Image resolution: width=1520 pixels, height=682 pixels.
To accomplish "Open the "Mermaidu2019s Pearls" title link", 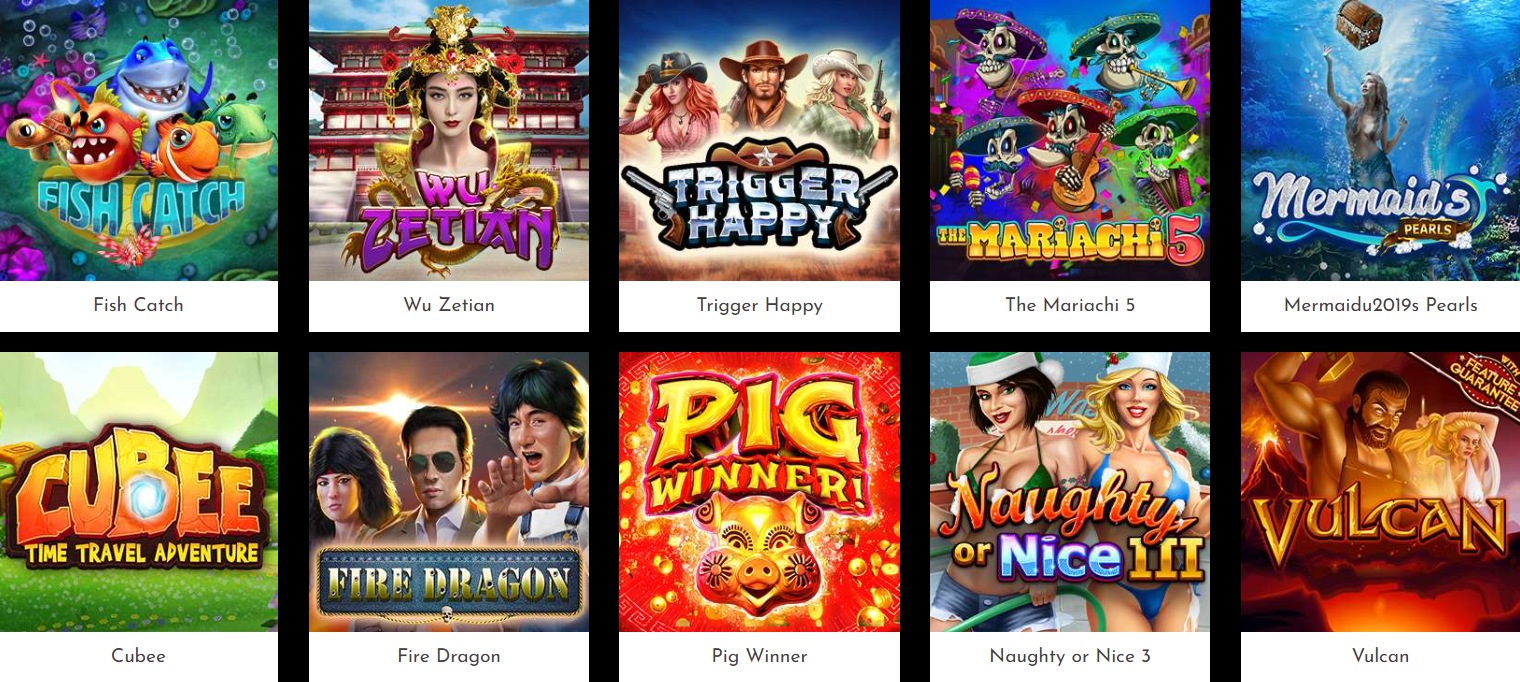I will 1380,305.
